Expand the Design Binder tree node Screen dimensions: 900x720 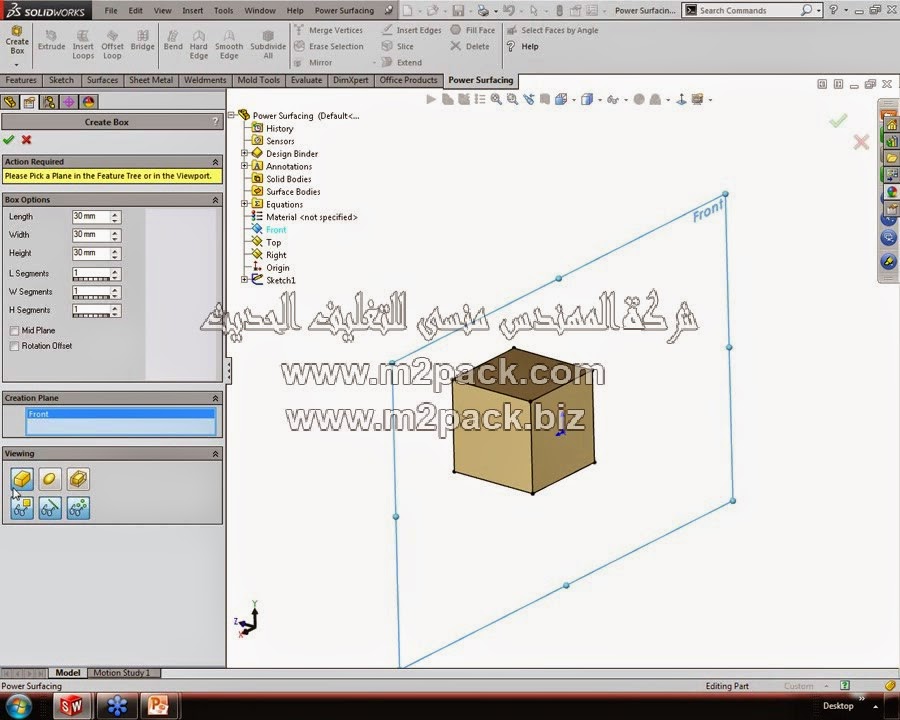point(245,153)
